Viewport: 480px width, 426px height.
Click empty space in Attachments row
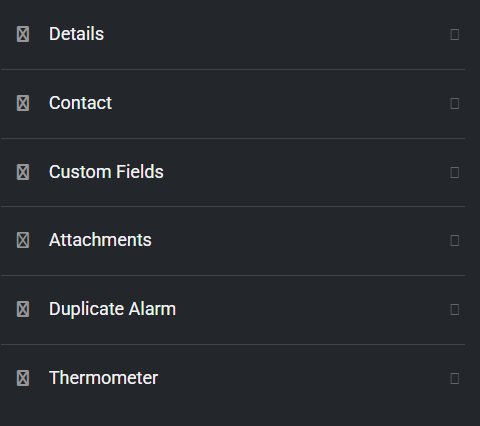tap(300, 240)
